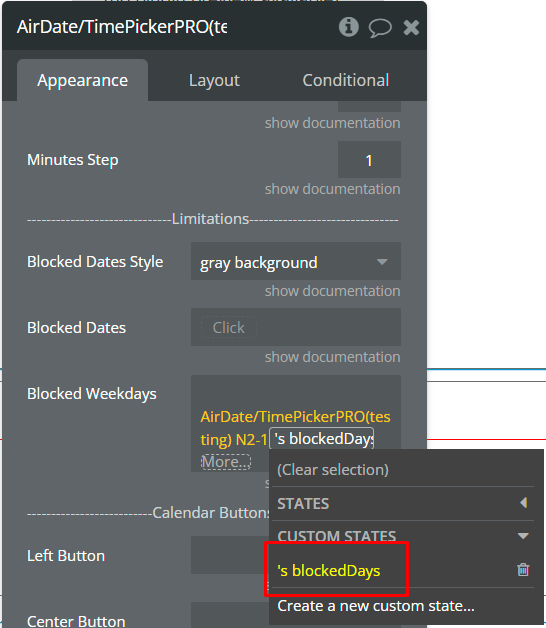Click the 's blockedDays expression token
The image size is (546, 628).
click(322, 439)
